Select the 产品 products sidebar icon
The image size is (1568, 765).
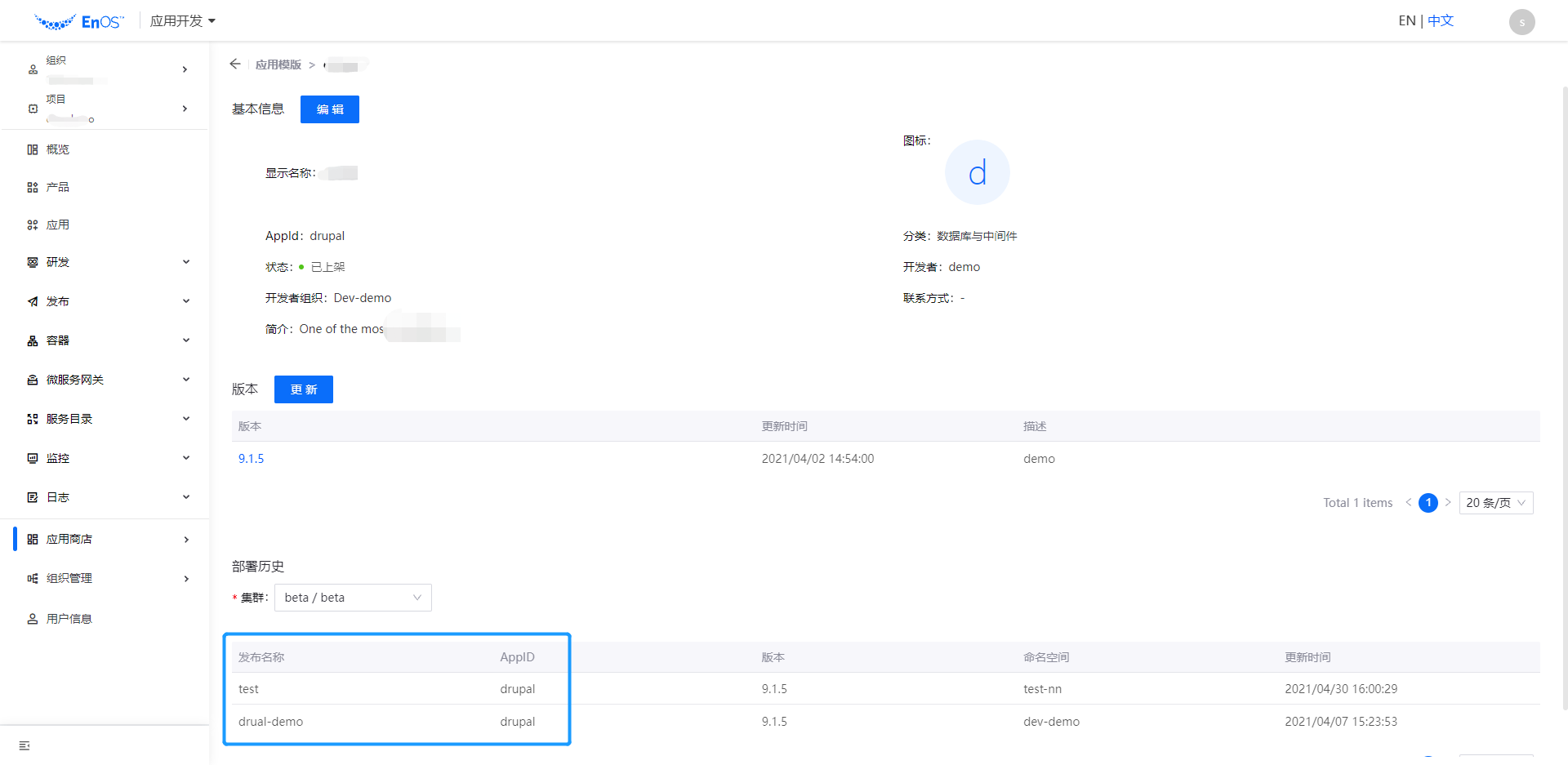[33, 187]
